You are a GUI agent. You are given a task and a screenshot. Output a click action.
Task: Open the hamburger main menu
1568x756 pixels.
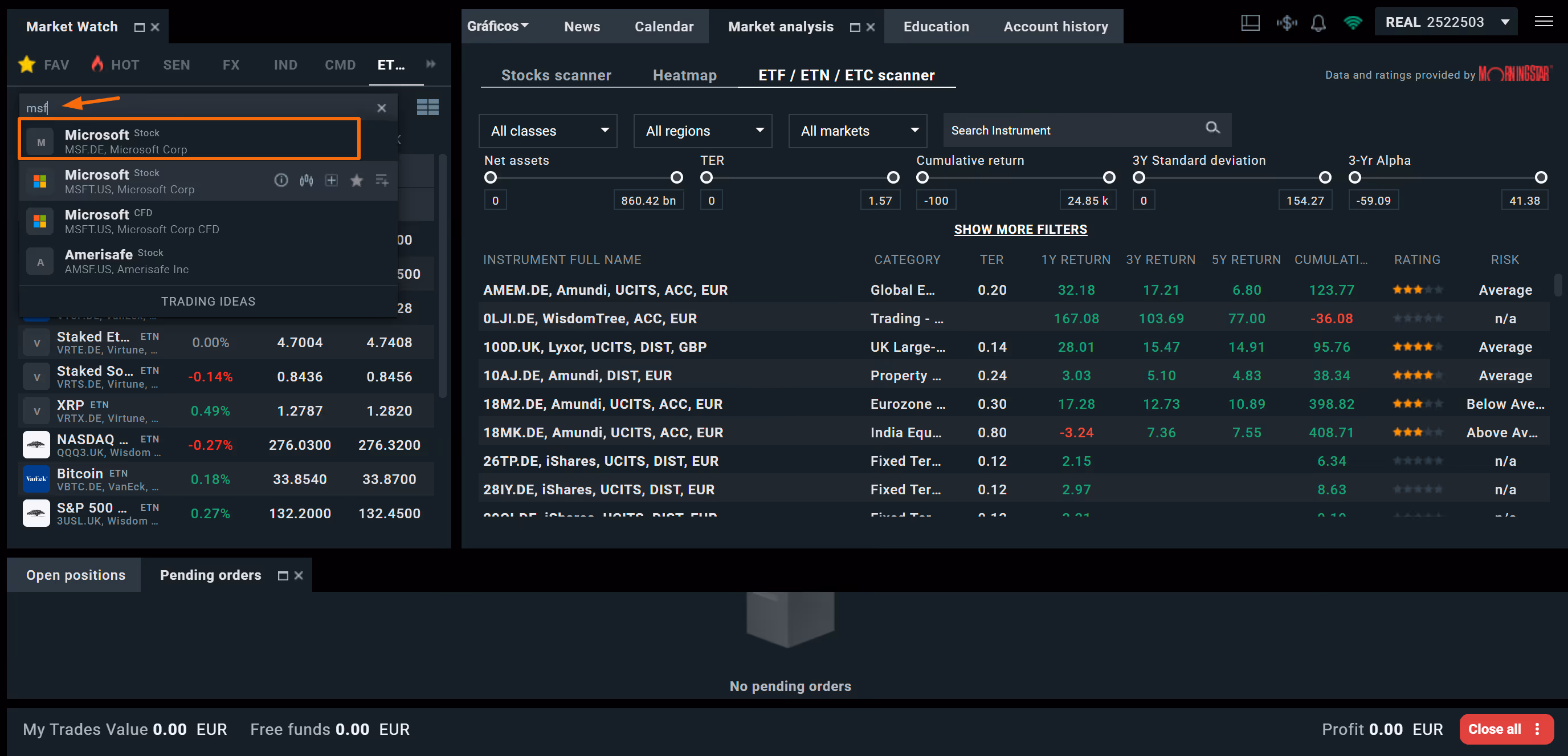coord(1543,22)
